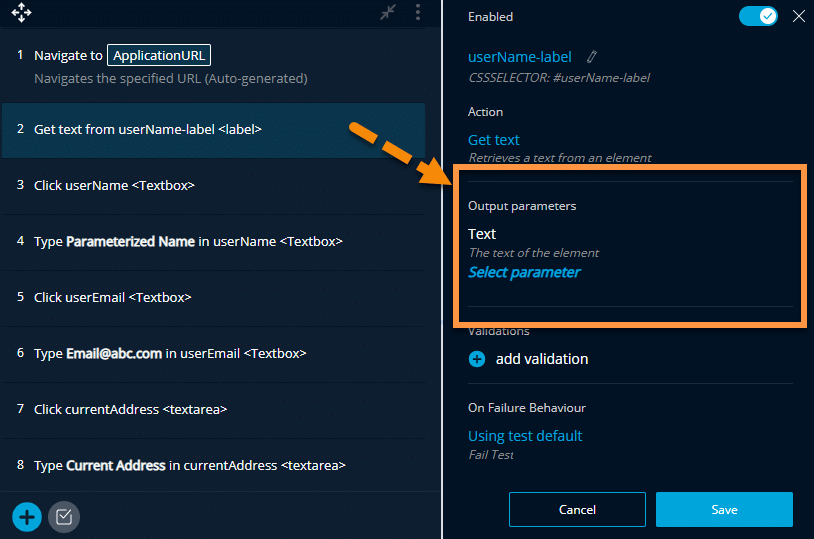The width and height of the screenshot is (814, 539).
Task: Click the Output parameters heading
Action: coord(522,206)
